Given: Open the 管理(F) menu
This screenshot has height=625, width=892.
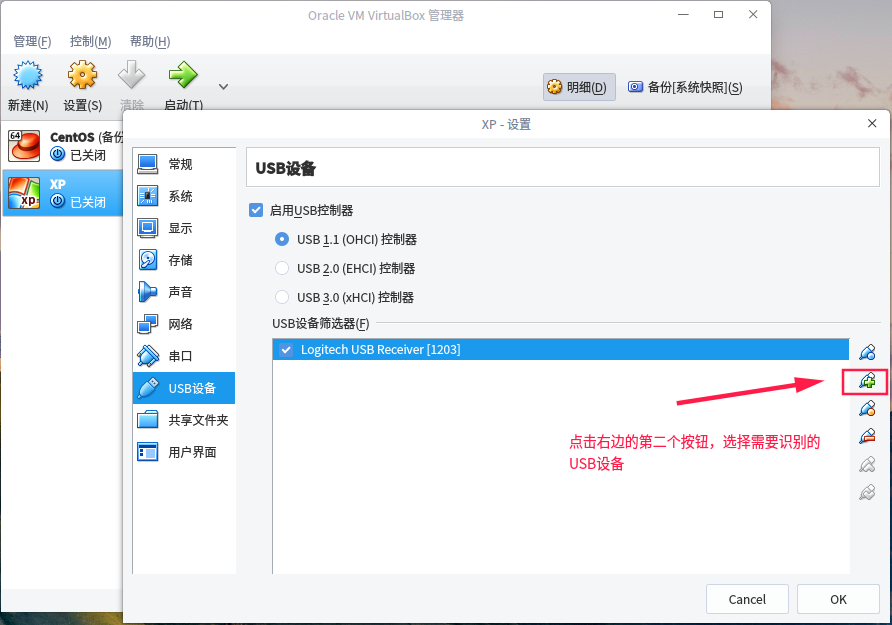Looking at the screenshot, I should tap(32, 42).
